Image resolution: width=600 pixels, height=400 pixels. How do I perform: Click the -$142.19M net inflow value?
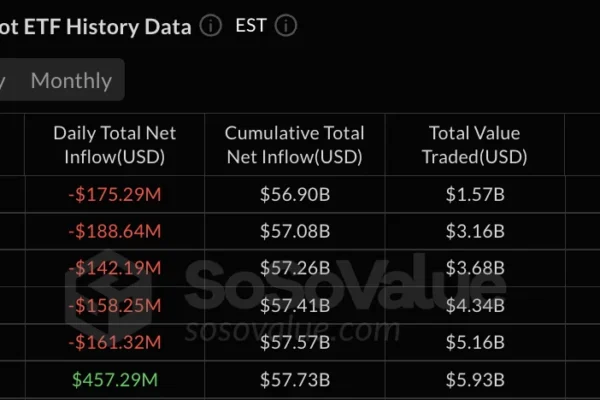click(114, 269)
